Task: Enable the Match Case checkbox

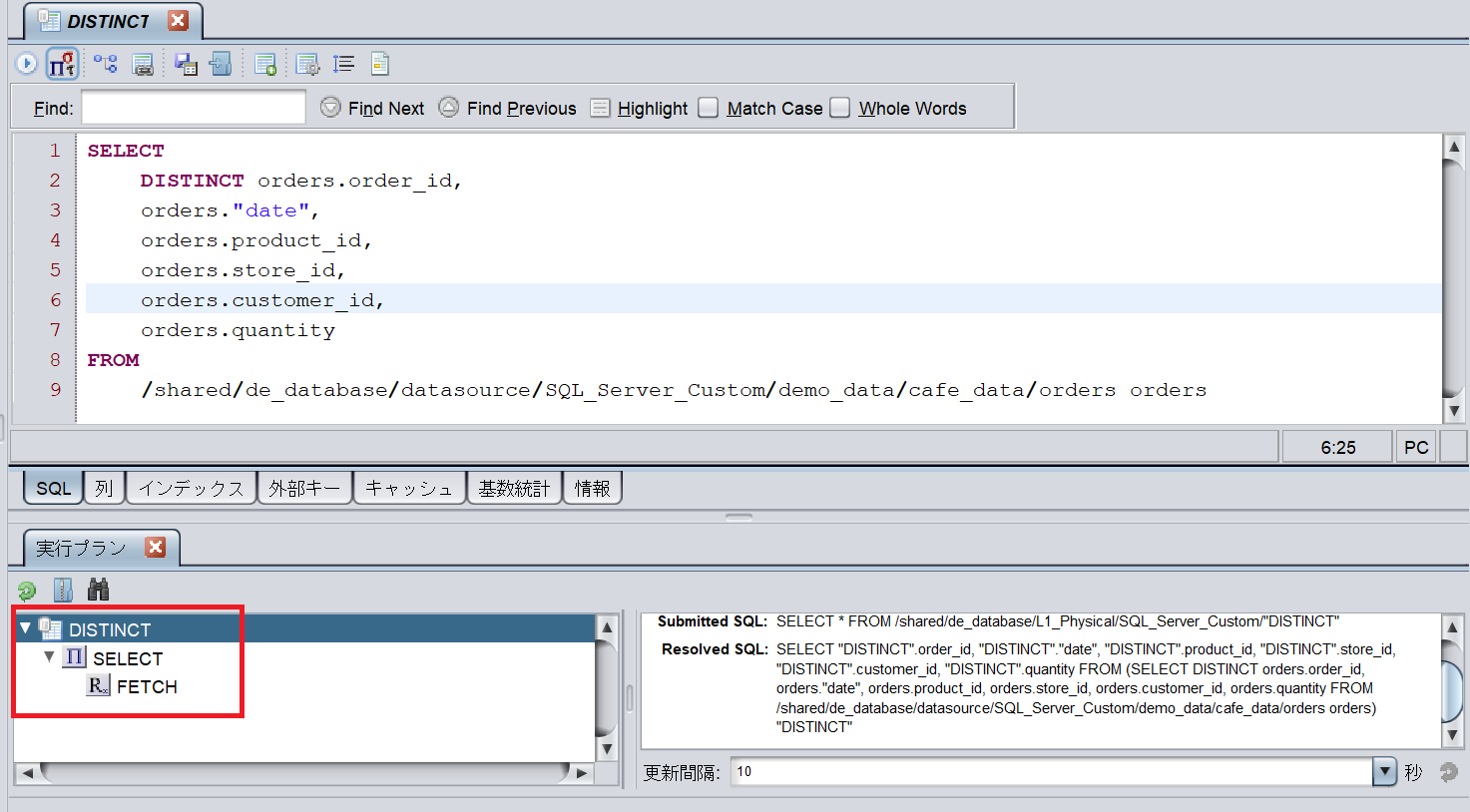Action: point(708,108)
